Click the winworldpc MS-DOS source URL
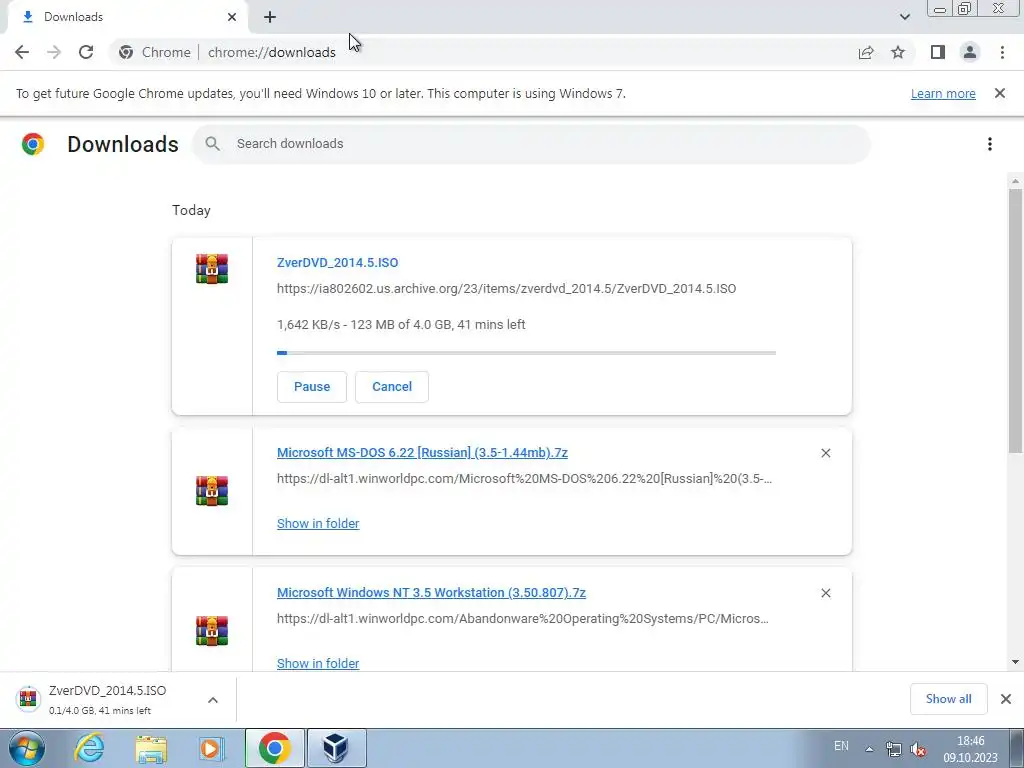Image resolution: width=1024 pixels, height=768 pixels. click(x=524, y=479)
